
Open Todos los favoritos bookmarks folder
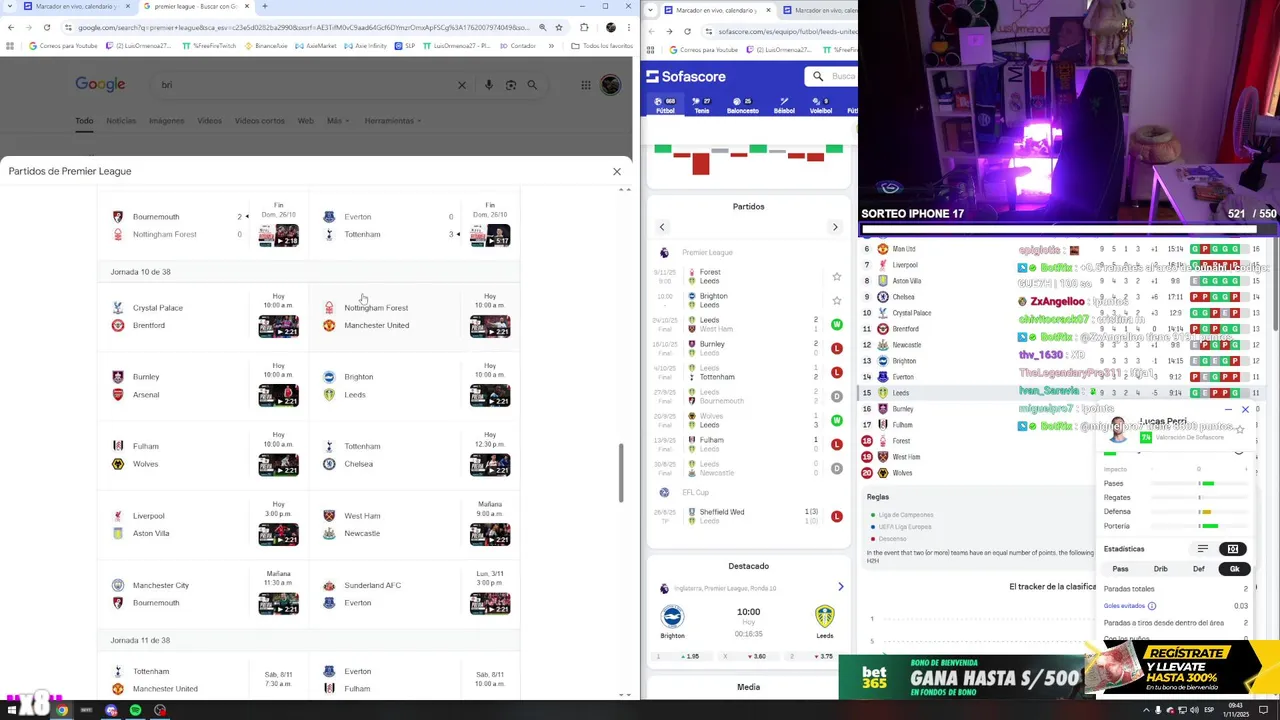[x=602, y=46]
